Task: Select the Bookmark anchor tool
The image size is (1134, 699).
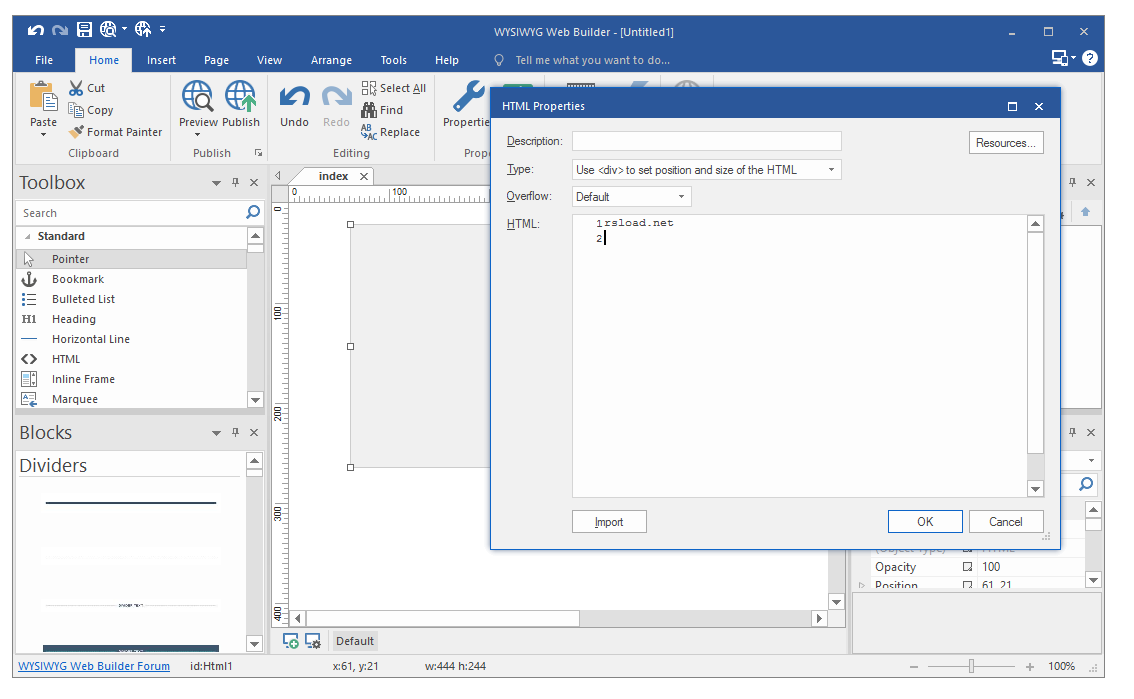Action: point(131,279)
